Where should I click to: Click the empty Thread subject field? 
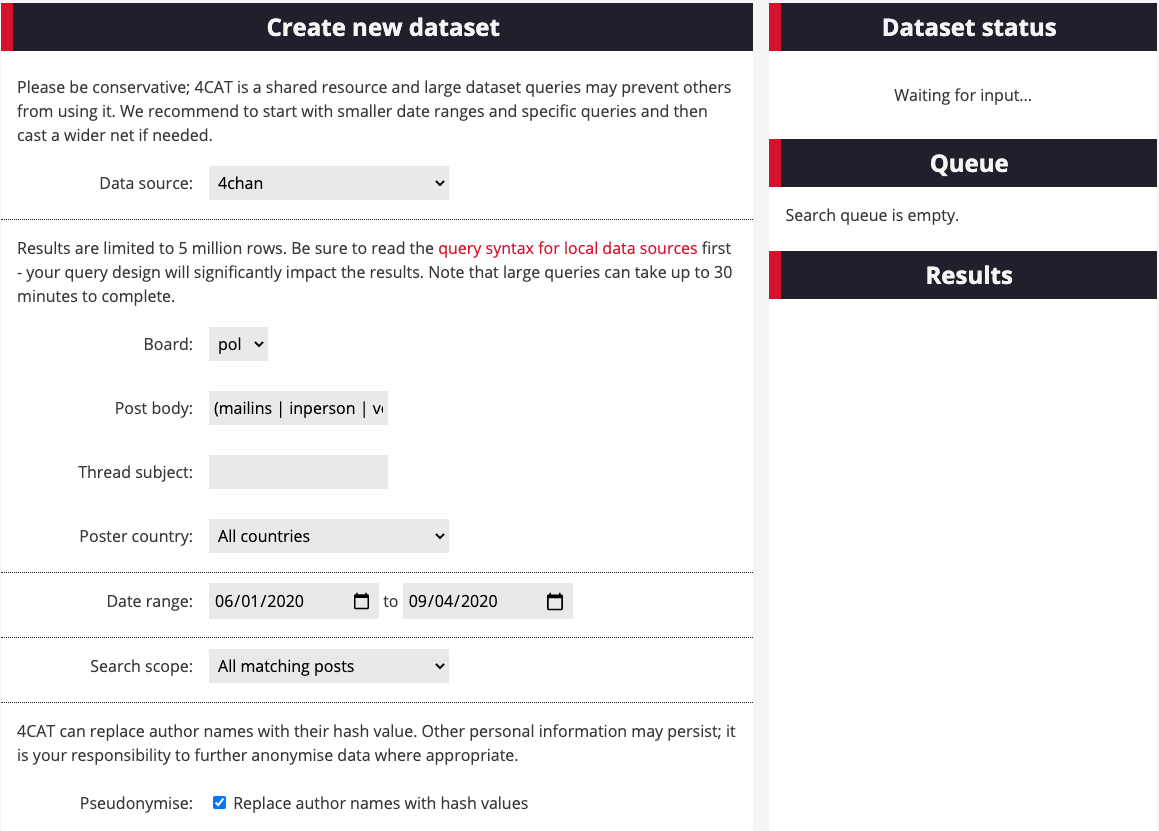[x=298, y=472]
